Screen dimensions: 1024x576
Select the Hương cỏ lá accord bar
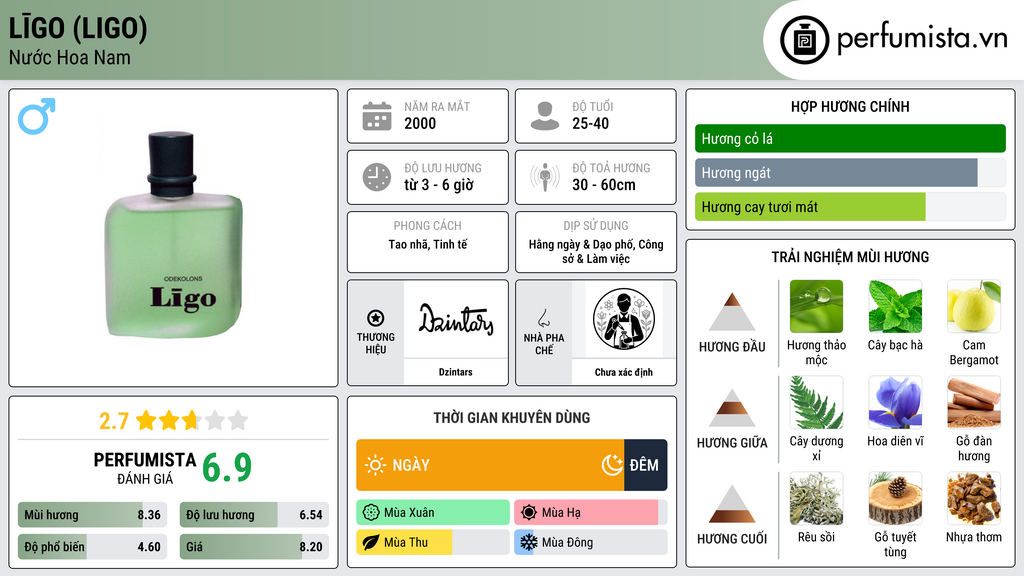pos(850,138)
